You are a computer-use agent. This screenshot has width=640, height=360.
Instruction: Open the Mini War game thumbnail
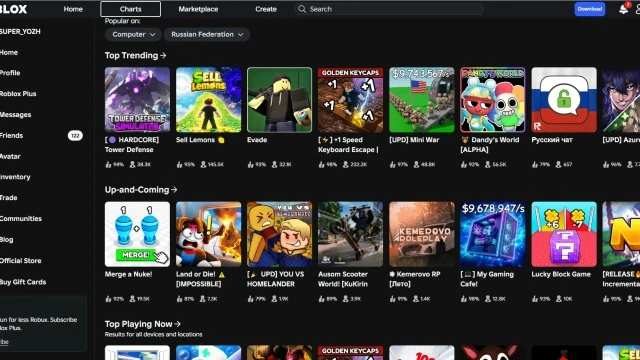pos(422,100)
